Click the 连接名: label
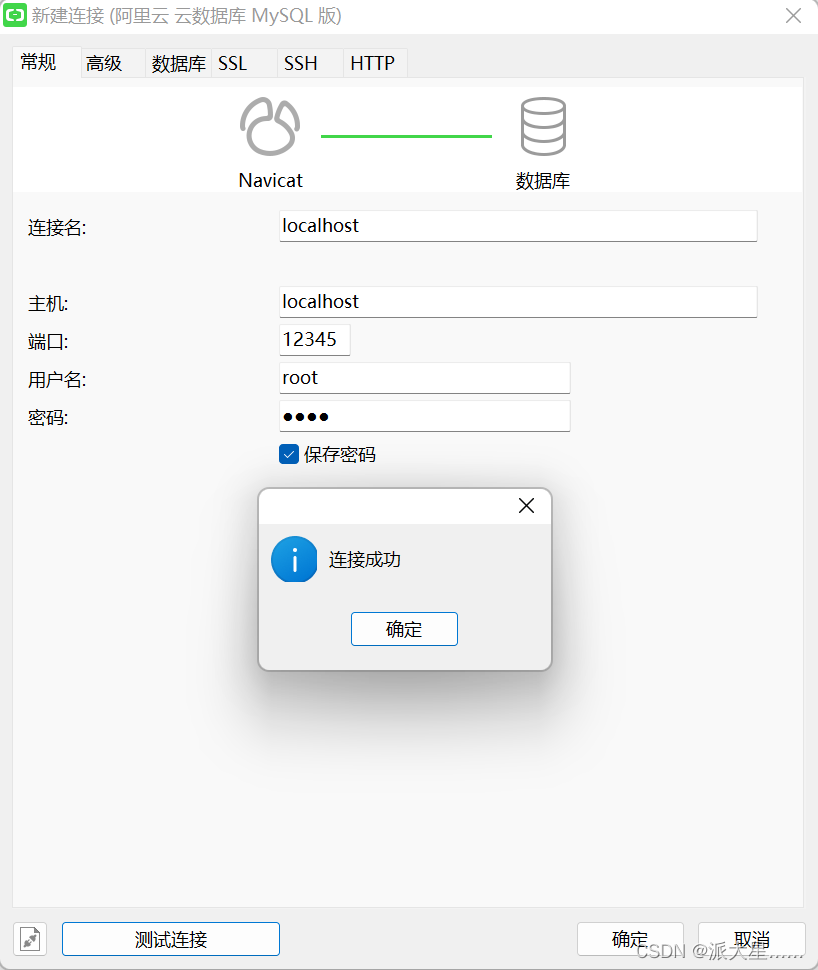 [x=57, y=228]
